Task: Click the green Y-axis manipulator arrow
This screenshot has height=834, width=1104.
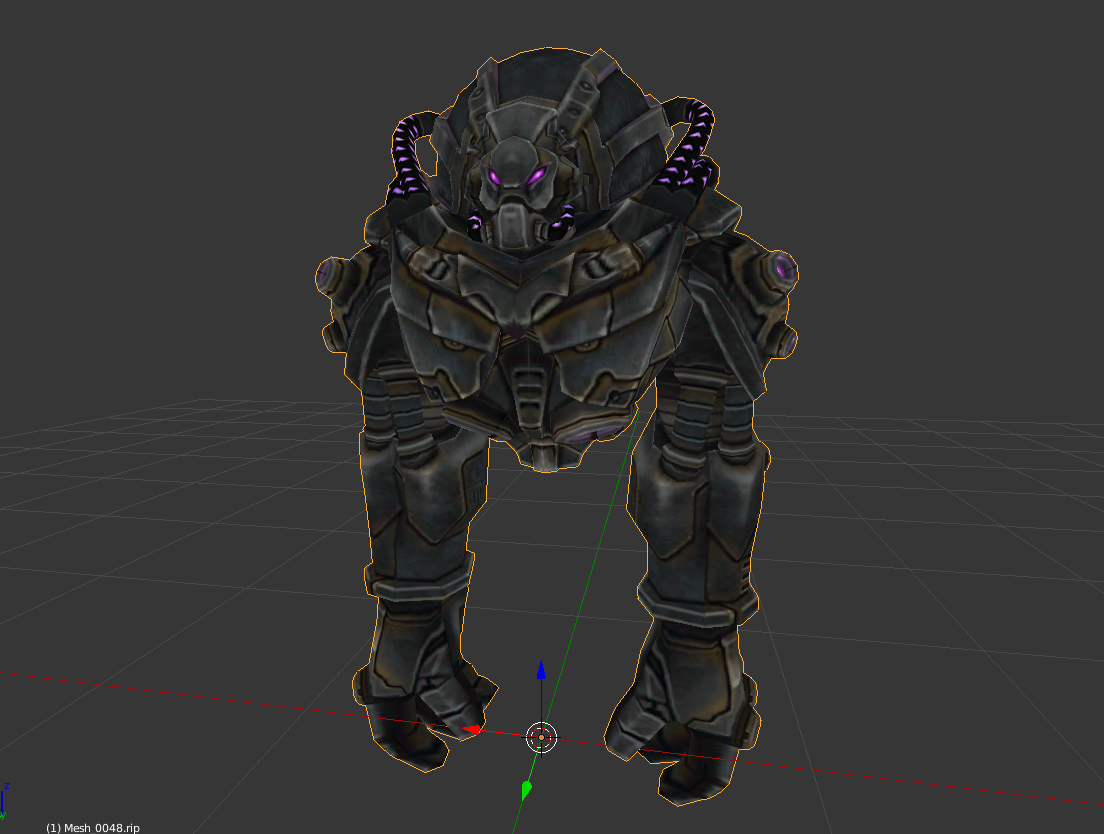Action: coord(526,790)
